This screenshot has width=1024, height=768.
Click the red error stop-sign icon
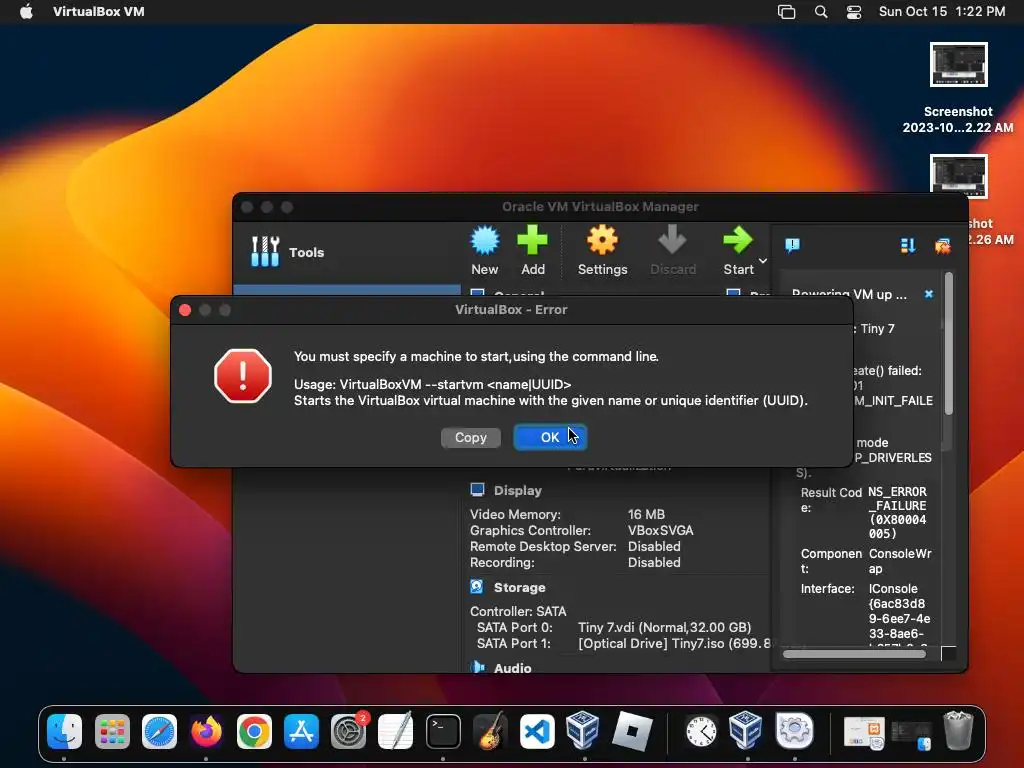(243, 376)
